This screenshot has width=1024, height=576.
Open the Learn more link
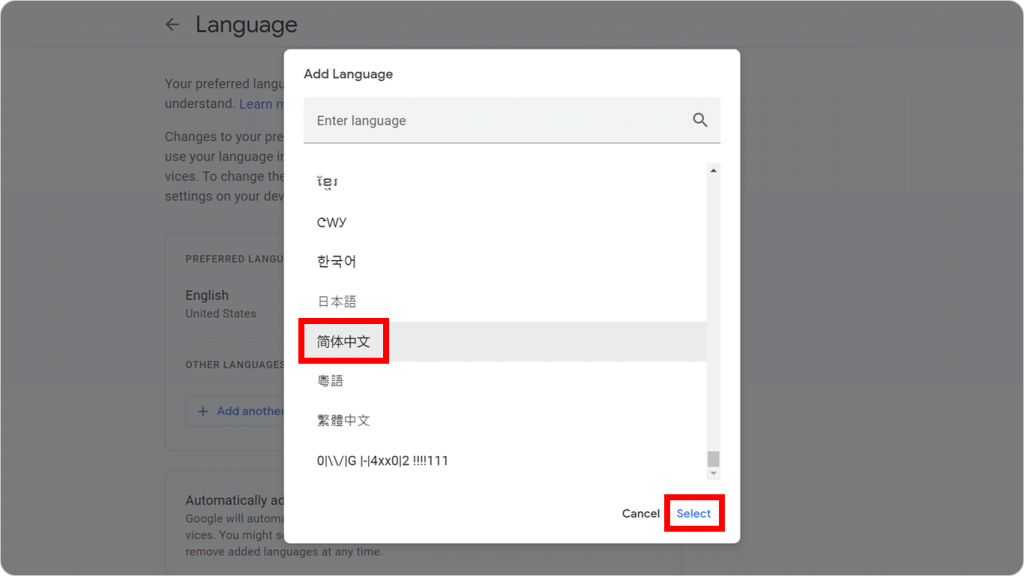pyautogui.click(x=262, y=103)
